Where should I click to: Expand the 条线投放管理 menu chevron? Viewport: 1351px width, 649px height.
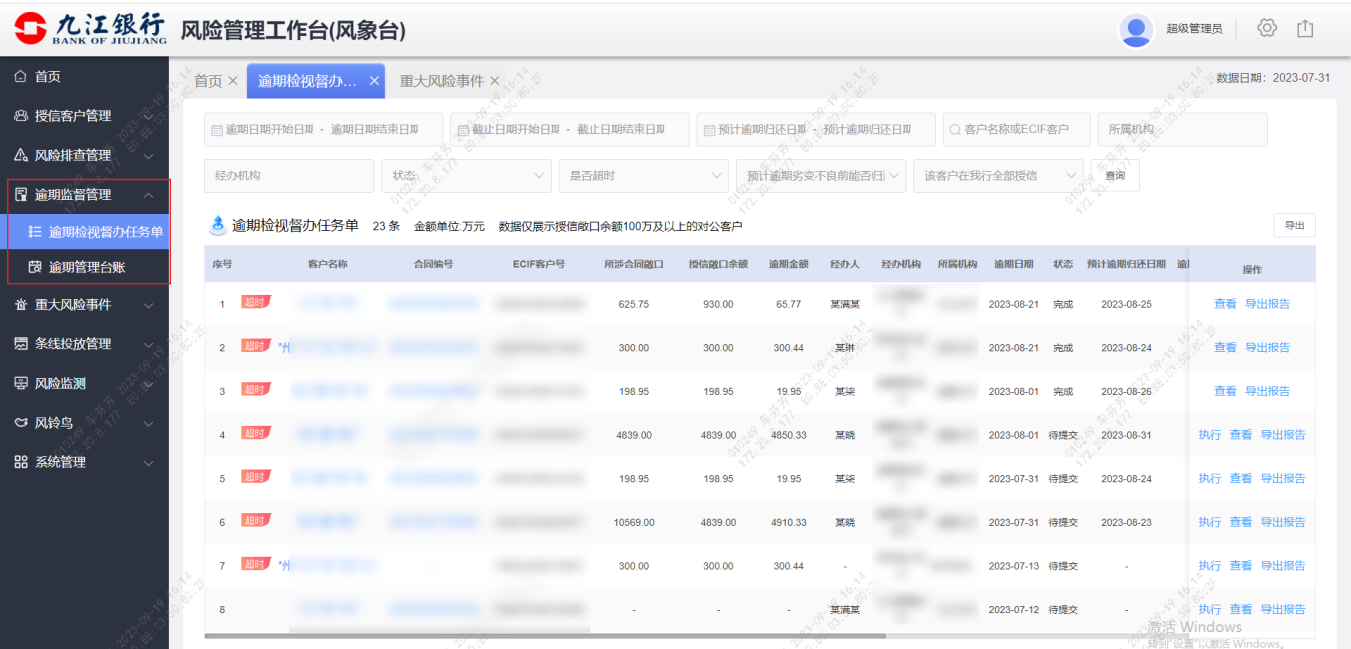(x=148, y=344)
